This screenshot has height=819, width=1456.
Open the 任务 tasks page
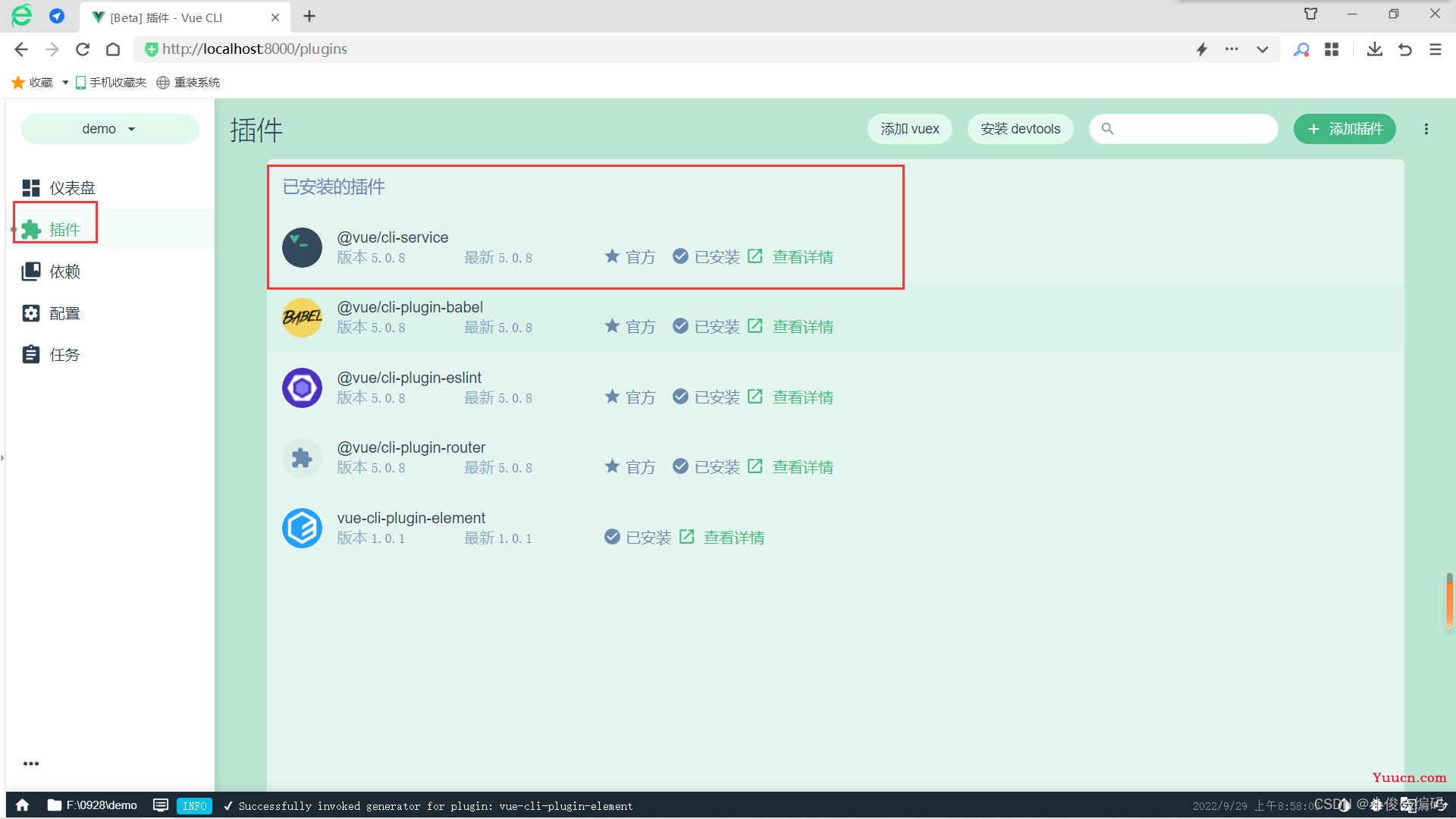pyautogui.click(x=52, y=355)
